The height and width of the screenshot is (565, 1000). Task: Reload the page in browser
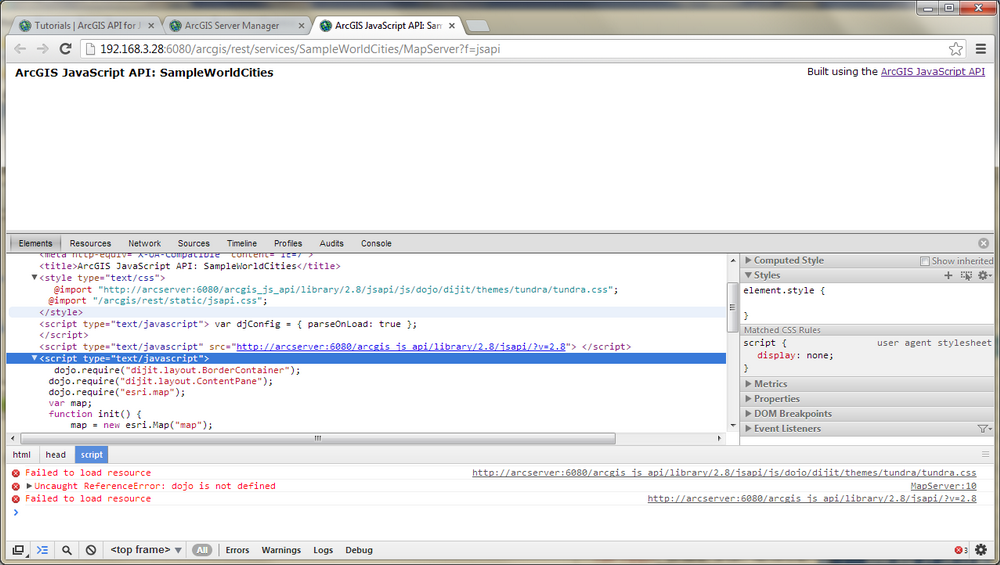66,48
